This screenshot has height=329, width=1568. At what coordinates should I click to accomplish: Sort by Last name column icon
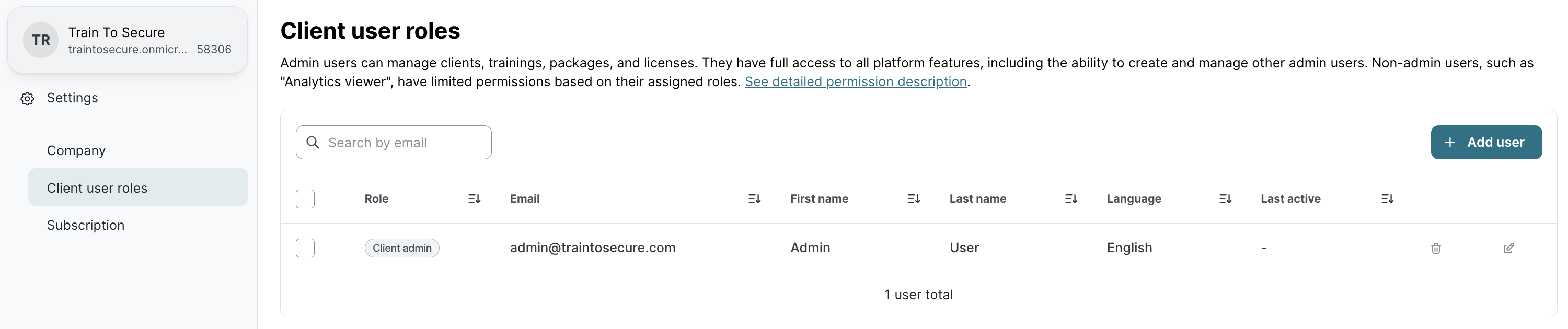(1071, 199)
